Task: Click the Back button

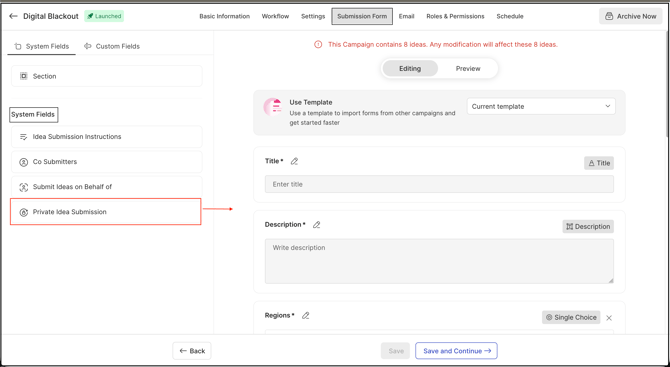Action: (192, 351)
